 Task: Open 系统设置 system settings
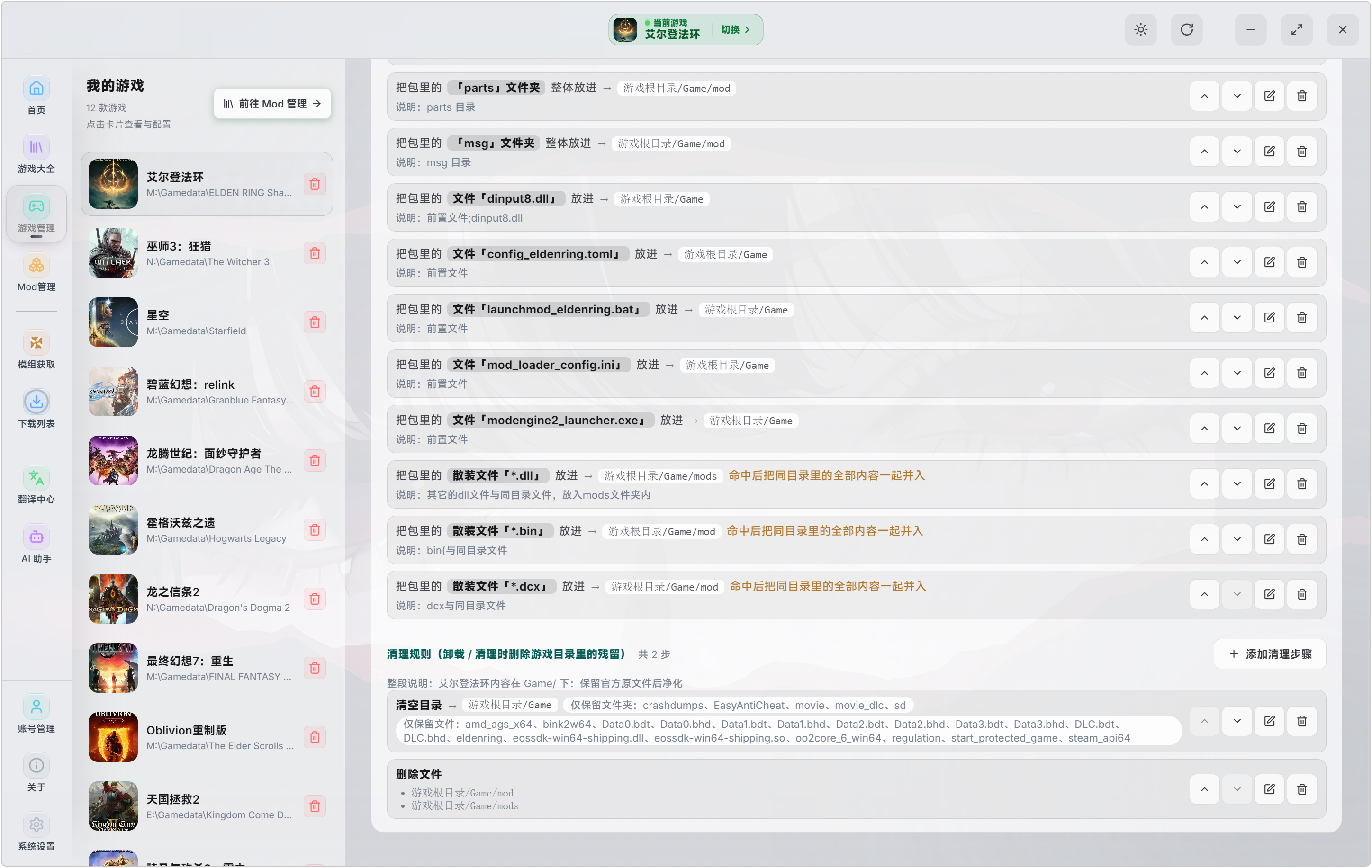pyautogui.click(x=36, y=832)
